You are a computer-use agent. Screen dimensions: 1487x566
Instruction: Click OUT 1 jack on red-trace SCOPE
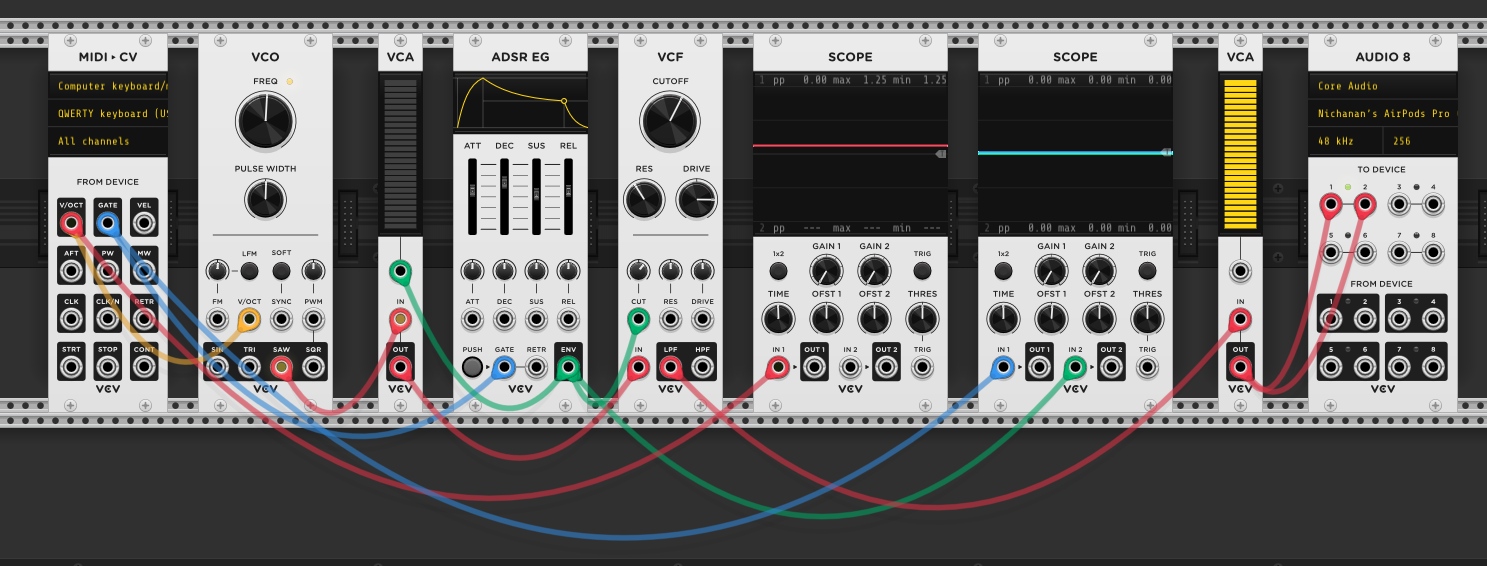(814, 368)
